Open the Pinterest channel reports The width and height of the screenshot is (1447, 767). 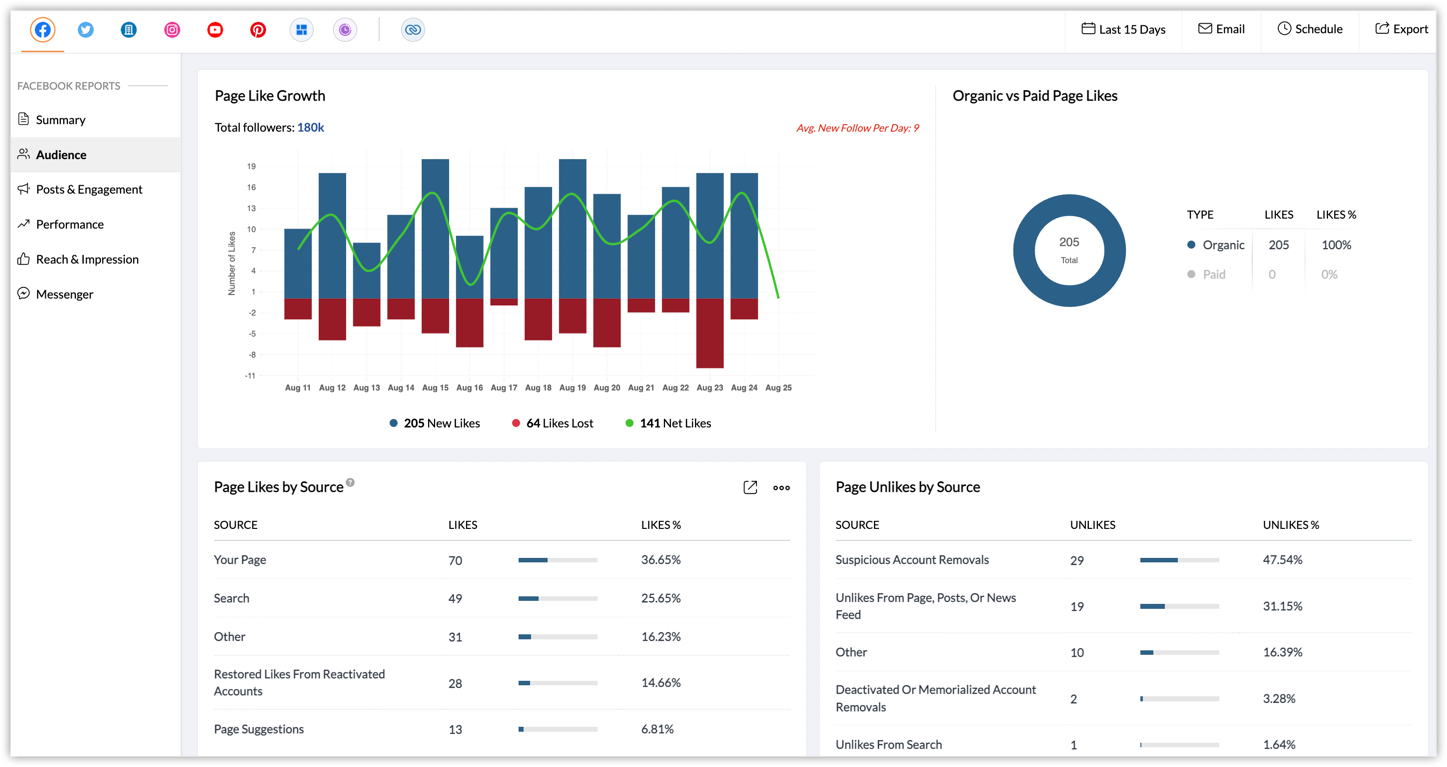pyautogui.click(x=258, y=30)
